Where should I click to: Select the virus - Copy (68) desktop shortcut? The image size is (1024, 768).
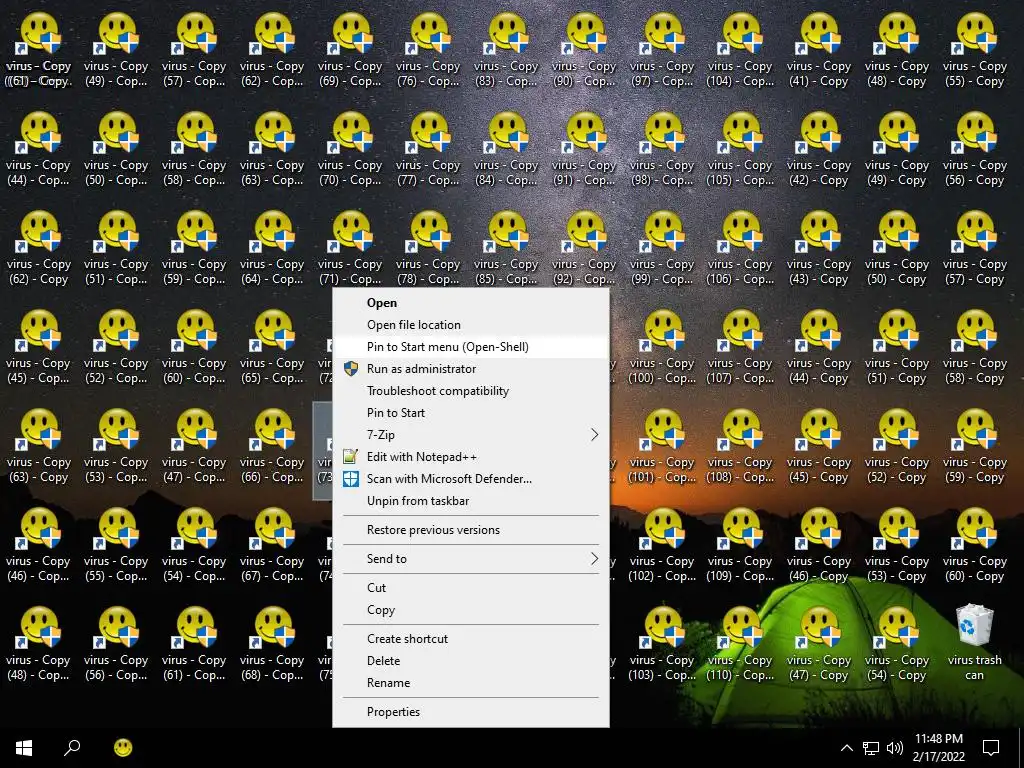pyautogui.click(x=272, y=645)
